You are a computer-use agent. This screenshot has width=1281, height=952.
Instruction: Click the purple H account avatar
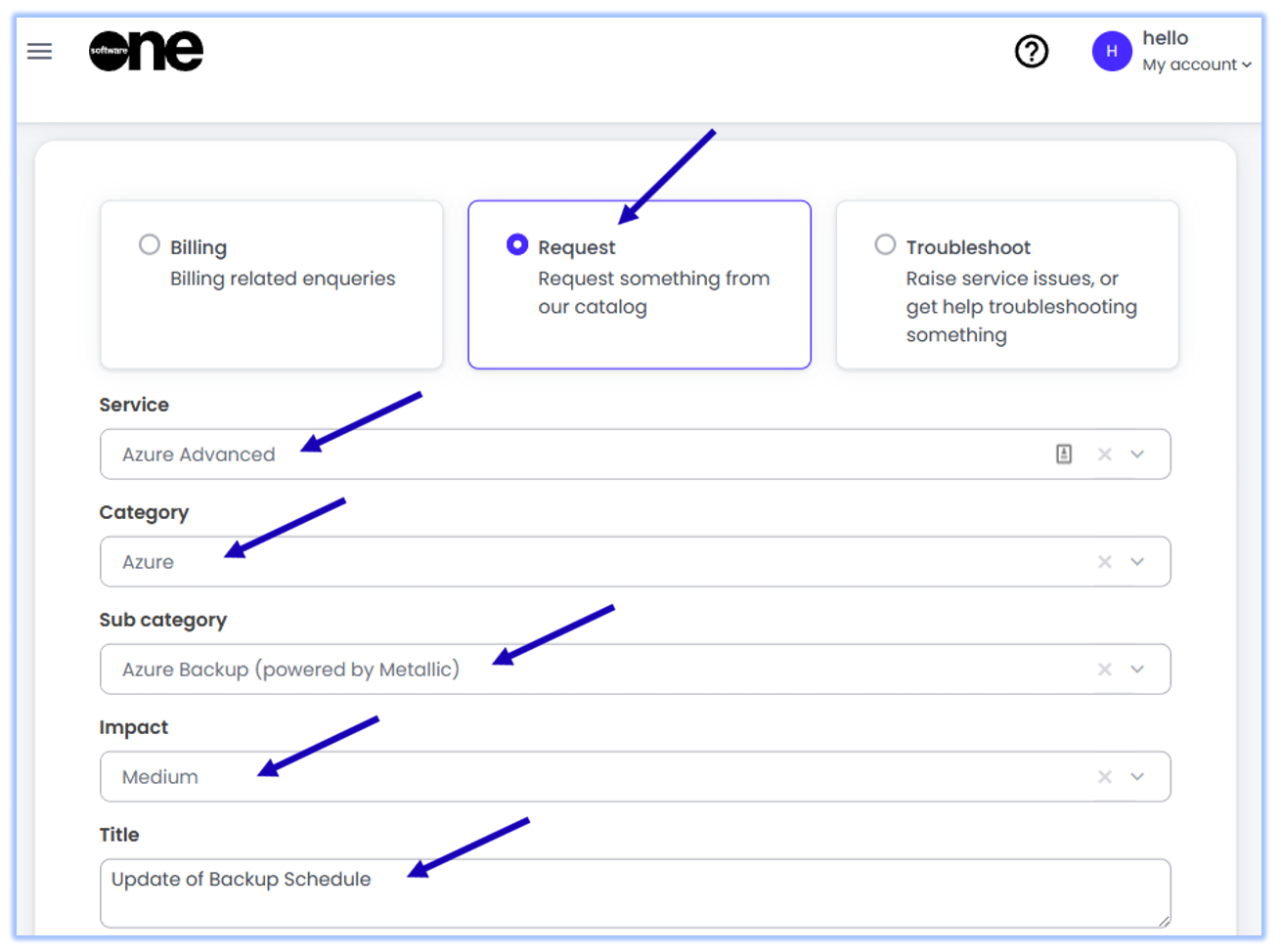point(1112,51)
